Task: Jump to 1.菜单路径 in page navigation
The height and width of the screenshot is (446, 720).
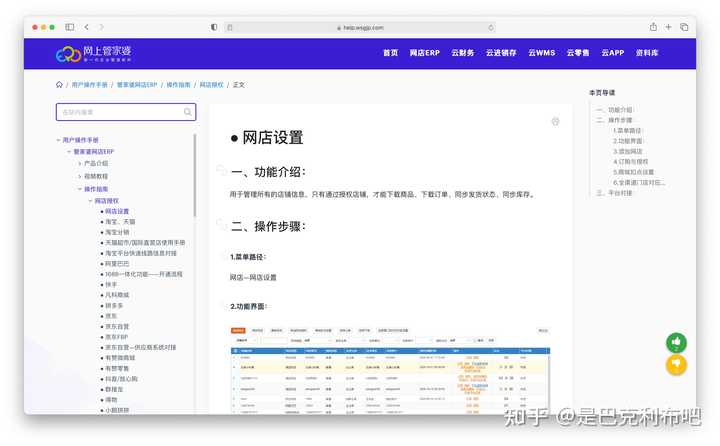Action: tap(627, 130)
